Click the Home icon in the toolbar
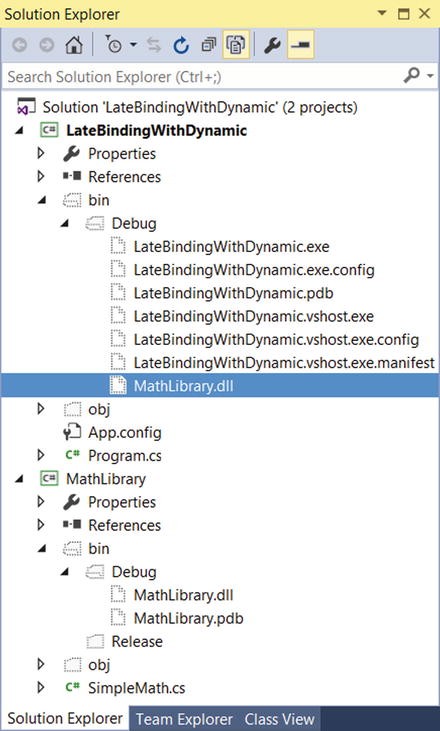The image size is (440, 731). tap(74, 45)
